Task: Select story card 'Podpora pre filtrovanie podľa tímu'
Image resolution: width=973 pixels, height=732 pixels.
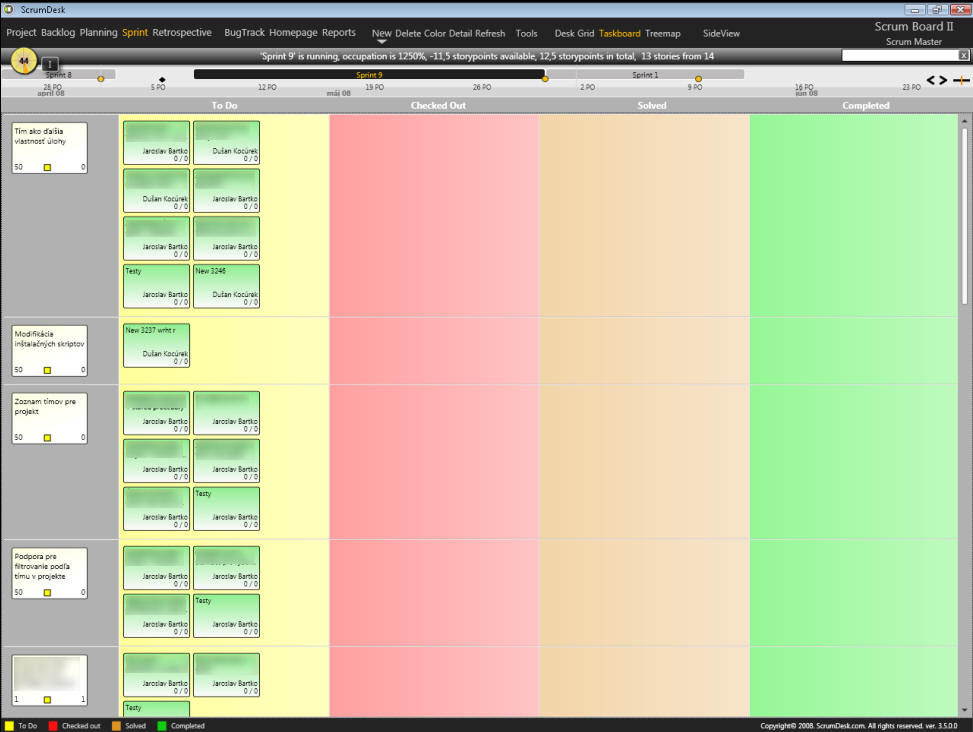Action: 50,573
